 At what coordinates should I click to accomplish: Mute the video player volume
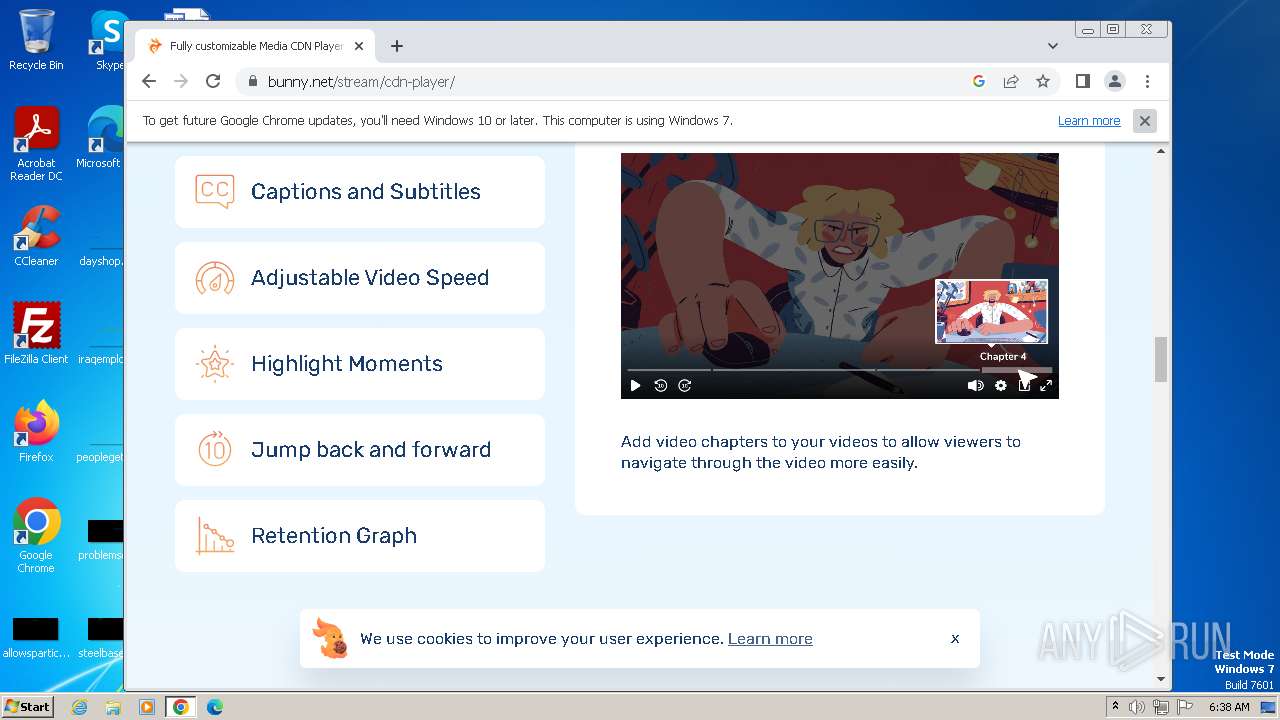pos(975,386)
